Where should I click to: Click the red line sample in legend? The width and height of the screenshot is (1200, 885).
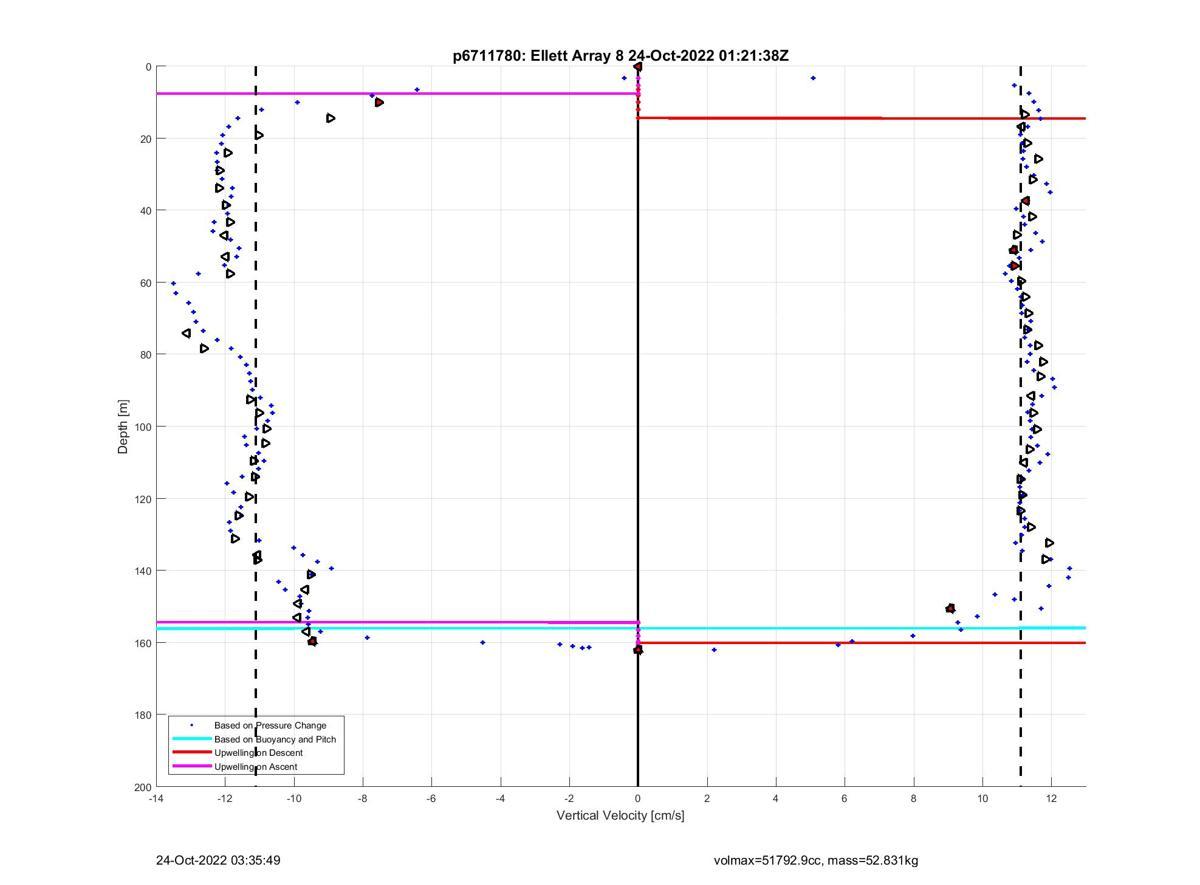click(x=191, y=753)
